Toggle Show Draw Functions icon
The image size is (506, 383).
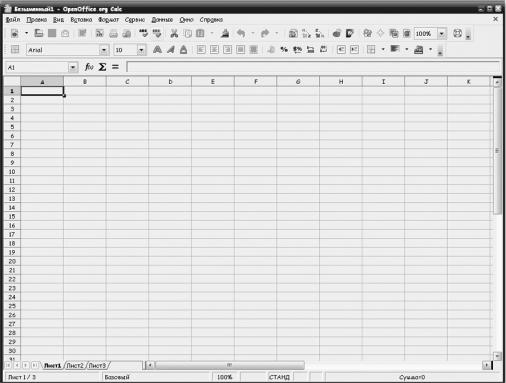pyautogui.click(x=350, y=33)
